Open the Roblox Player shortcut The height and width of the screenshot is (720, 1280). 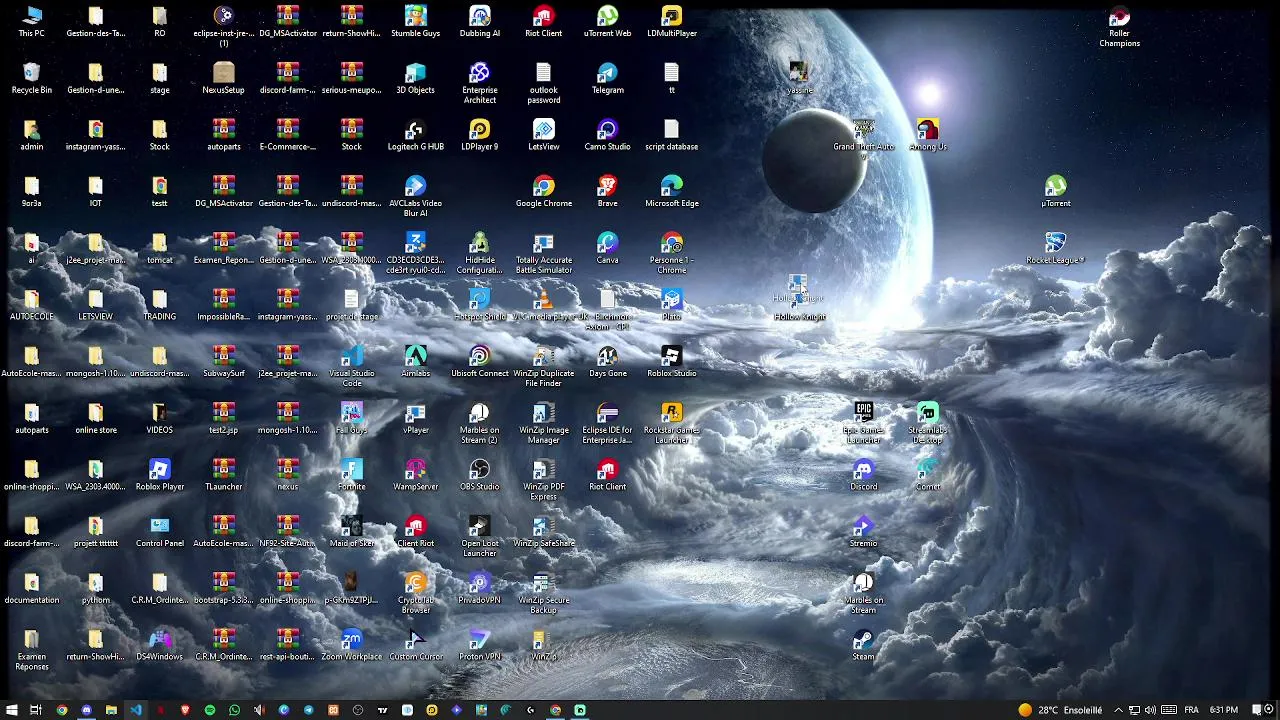[x=159, y=476]
